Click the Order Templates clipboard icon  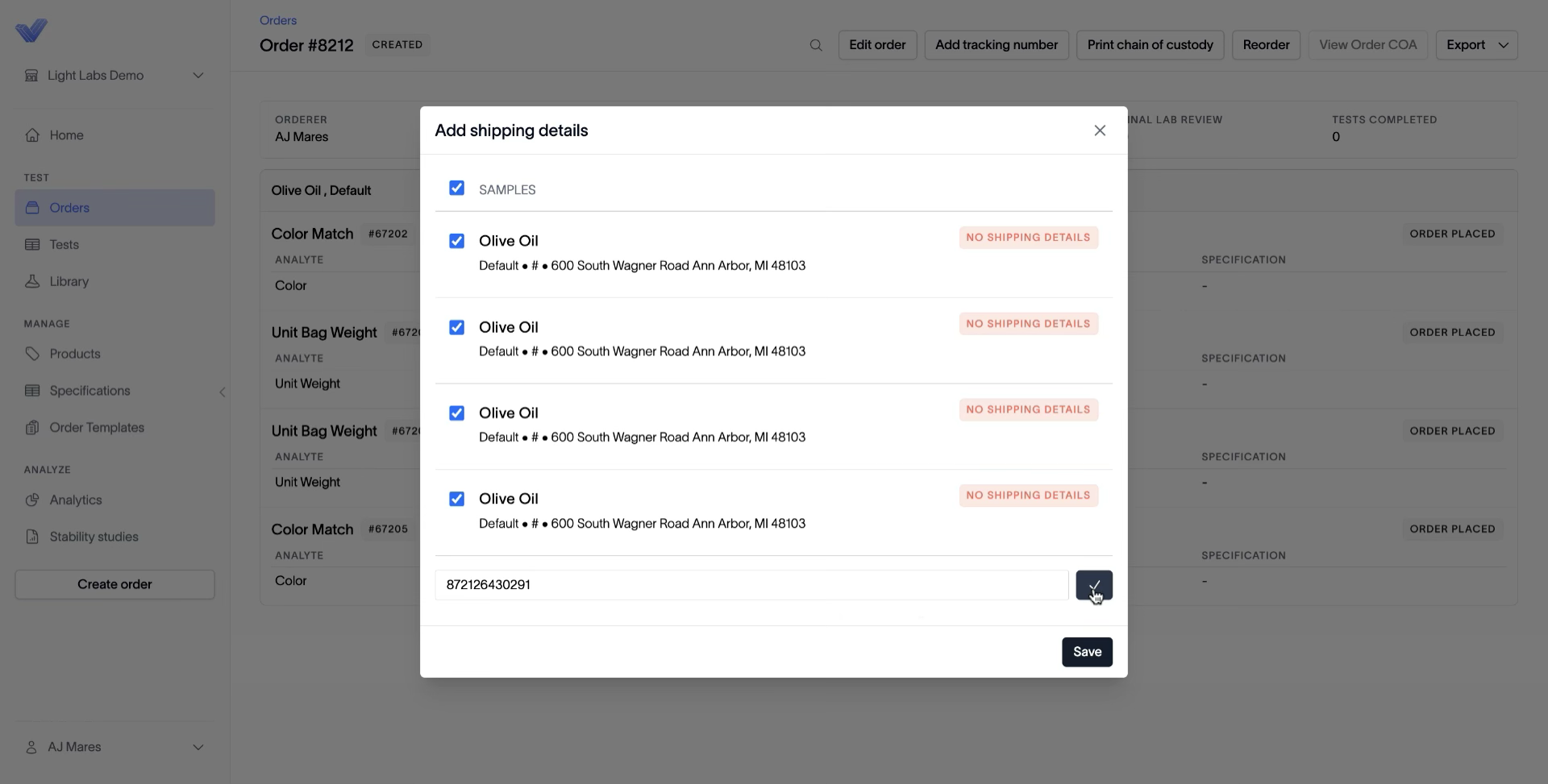point(32,428)
